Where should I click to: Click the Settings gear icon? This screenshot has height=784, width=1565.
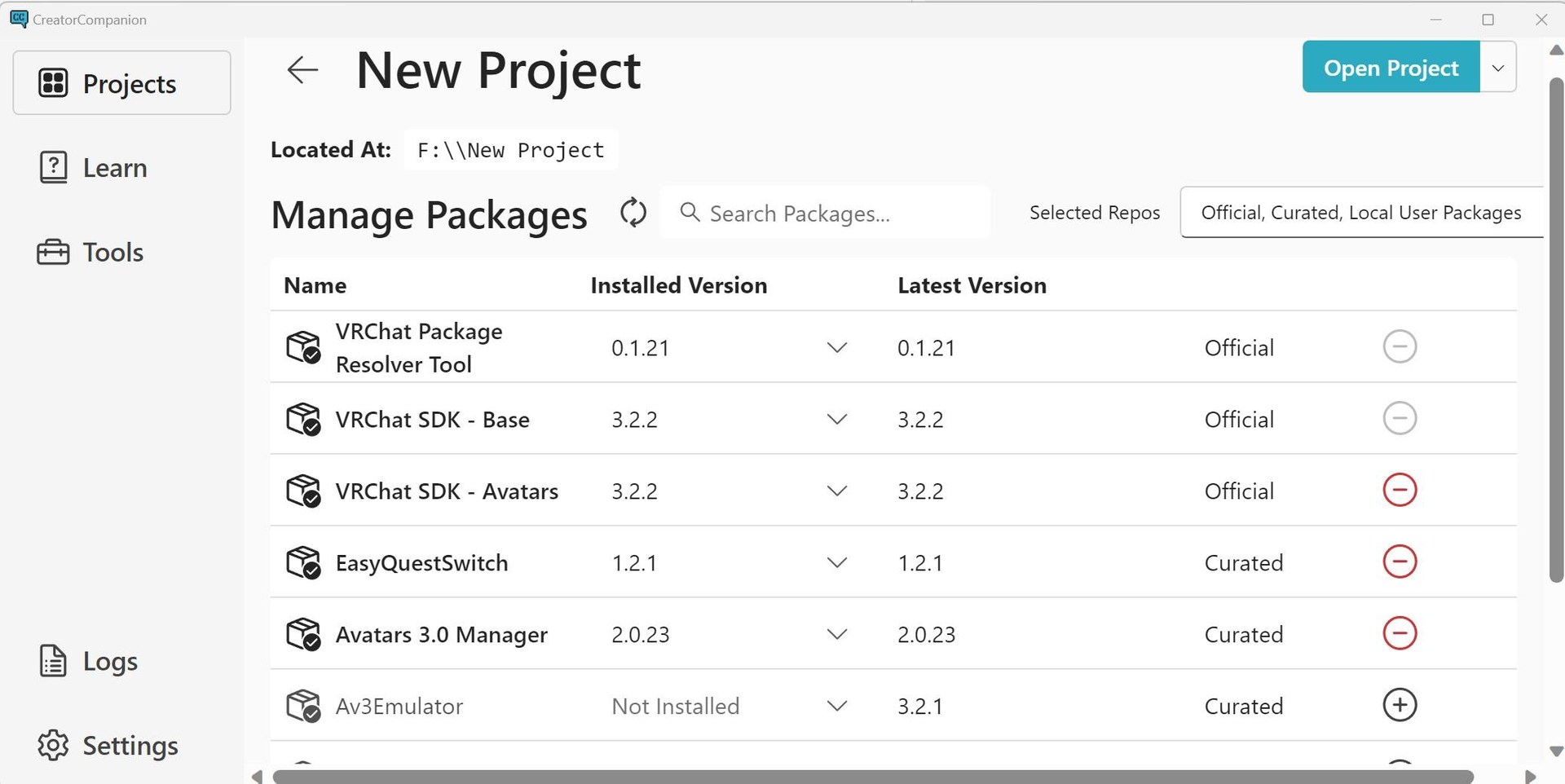[x=53, y=745]
